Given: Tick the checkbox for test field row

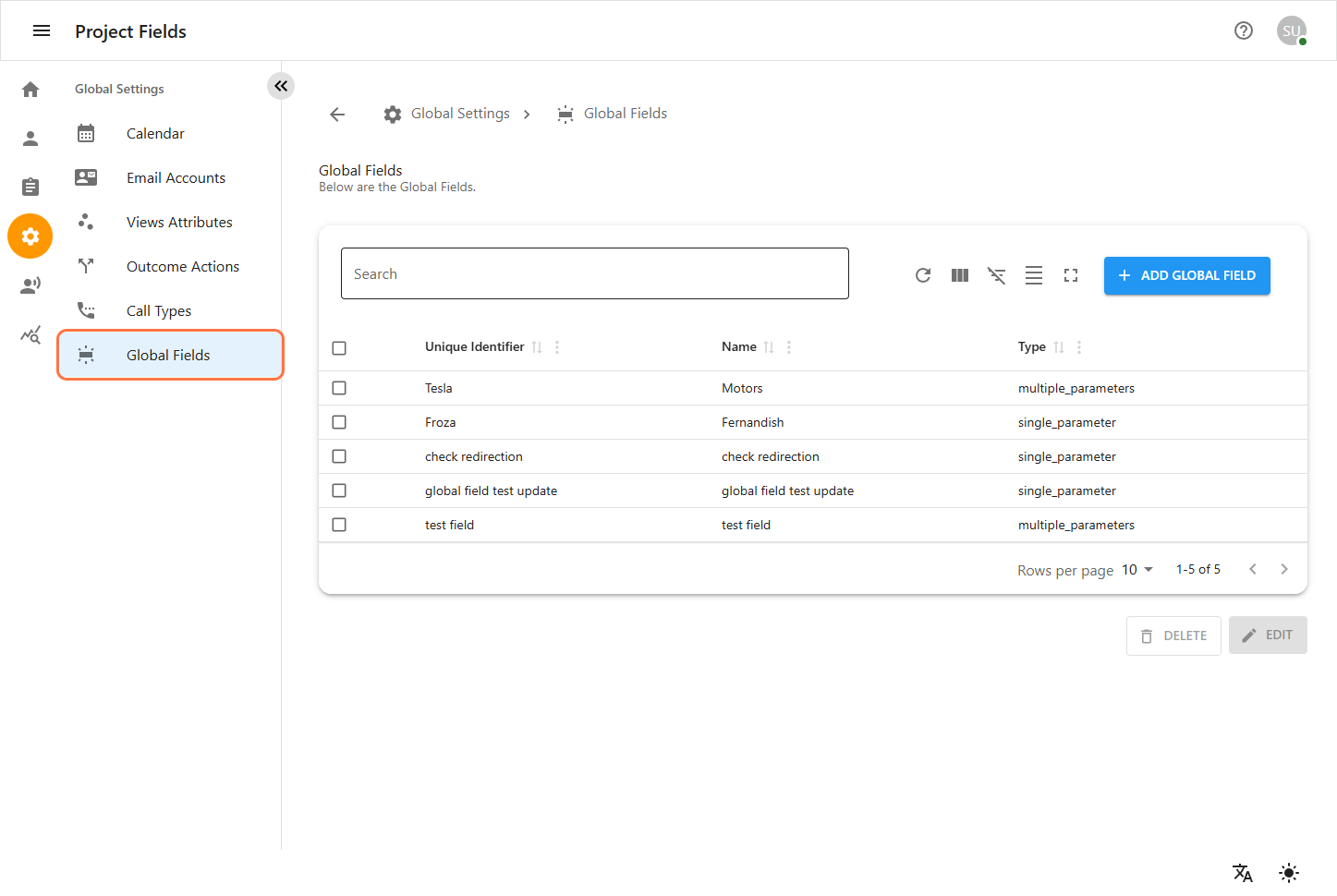Looking at the screenshot, I should pyautogui.click(x=339, y=525).
